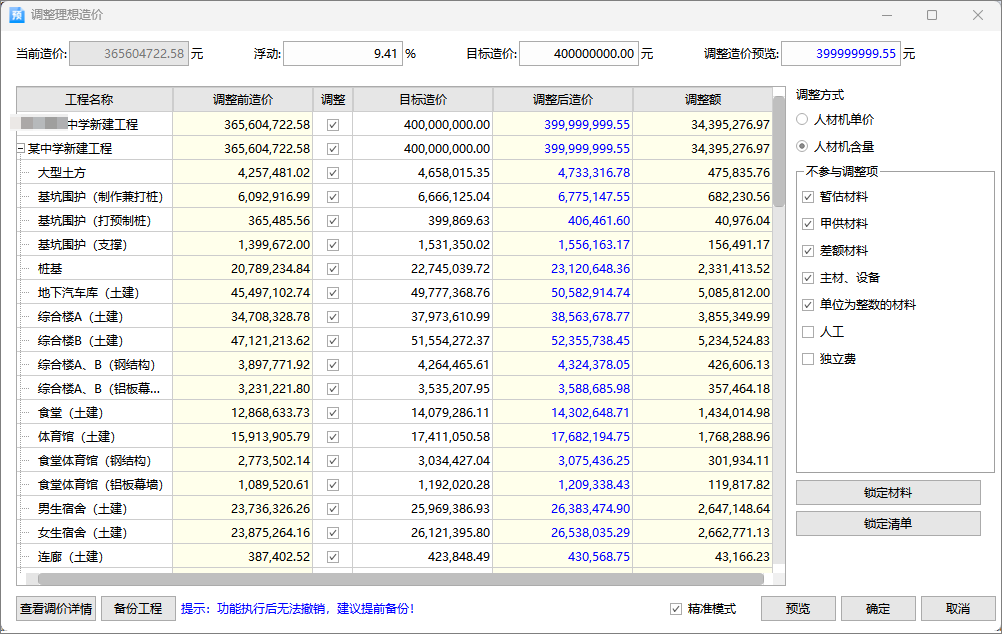Edit the 目标造价 input field
Viewport: 1002px width, 634px height.
[579, 54]
